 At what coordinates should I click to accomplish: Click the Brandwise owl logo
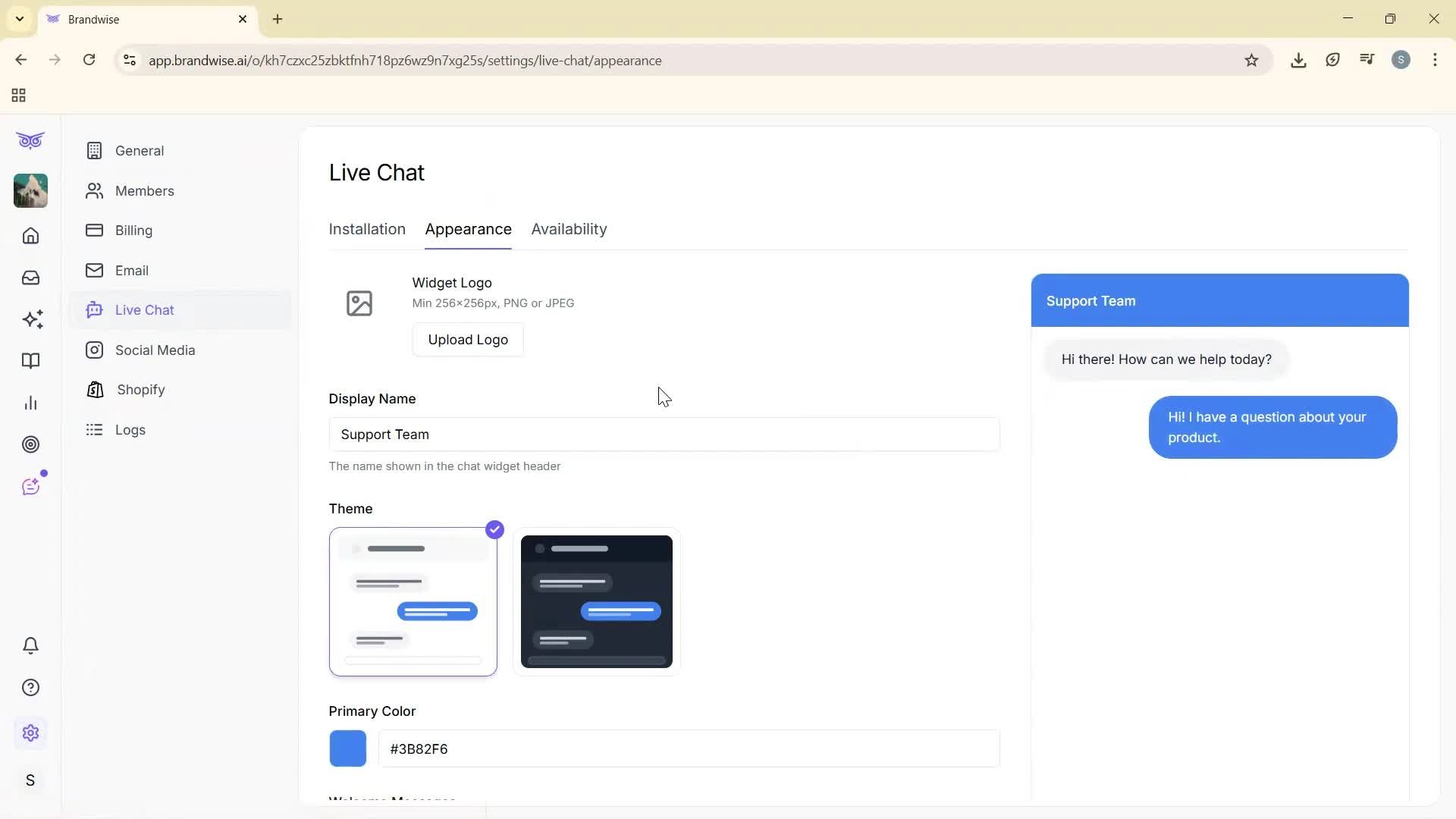tap(30, 140)
